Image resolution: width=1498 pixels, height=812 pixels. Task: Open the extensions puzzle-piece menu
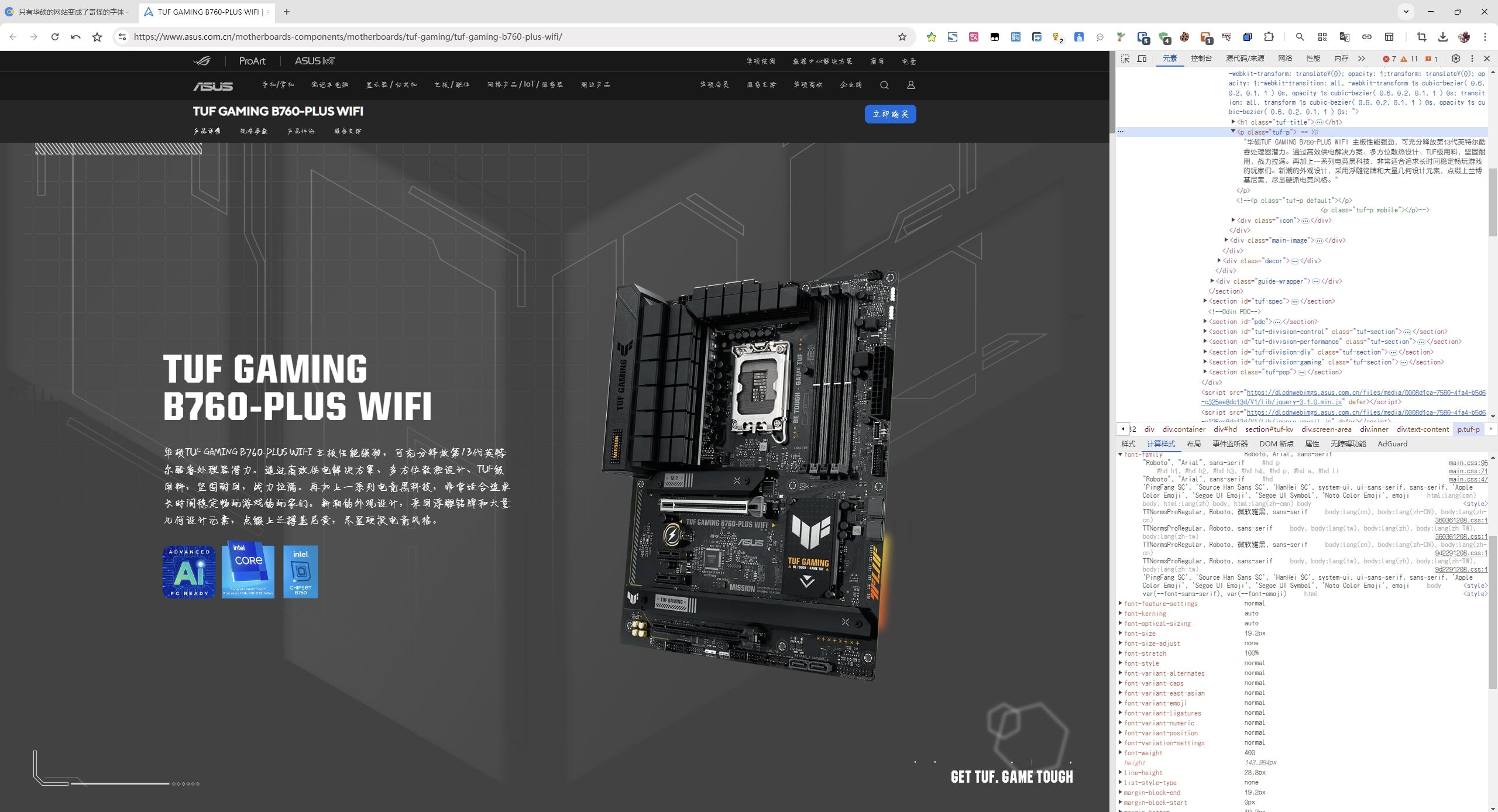[x=1269, y=37]
